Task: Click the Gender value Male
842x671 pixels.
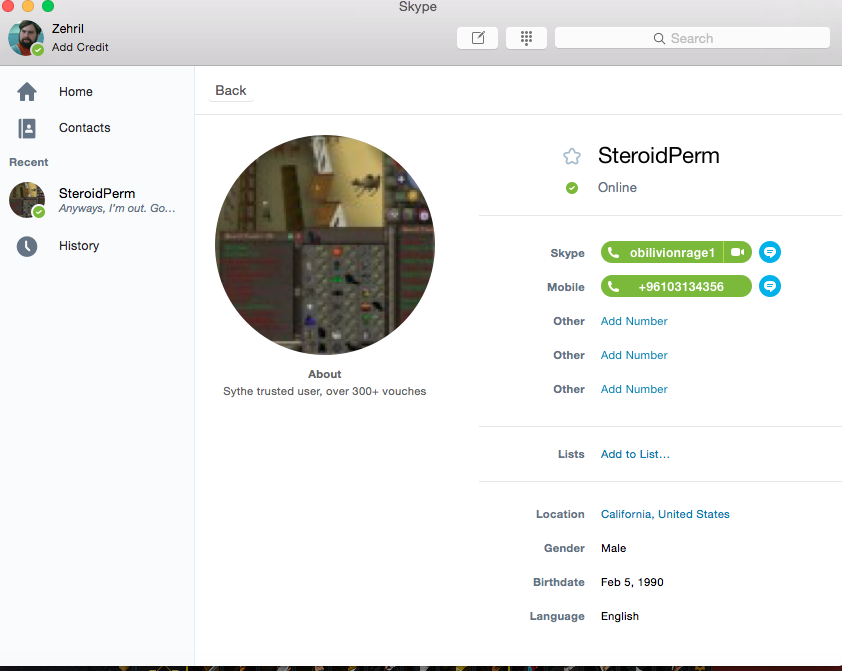Action: tap(613, 548)
